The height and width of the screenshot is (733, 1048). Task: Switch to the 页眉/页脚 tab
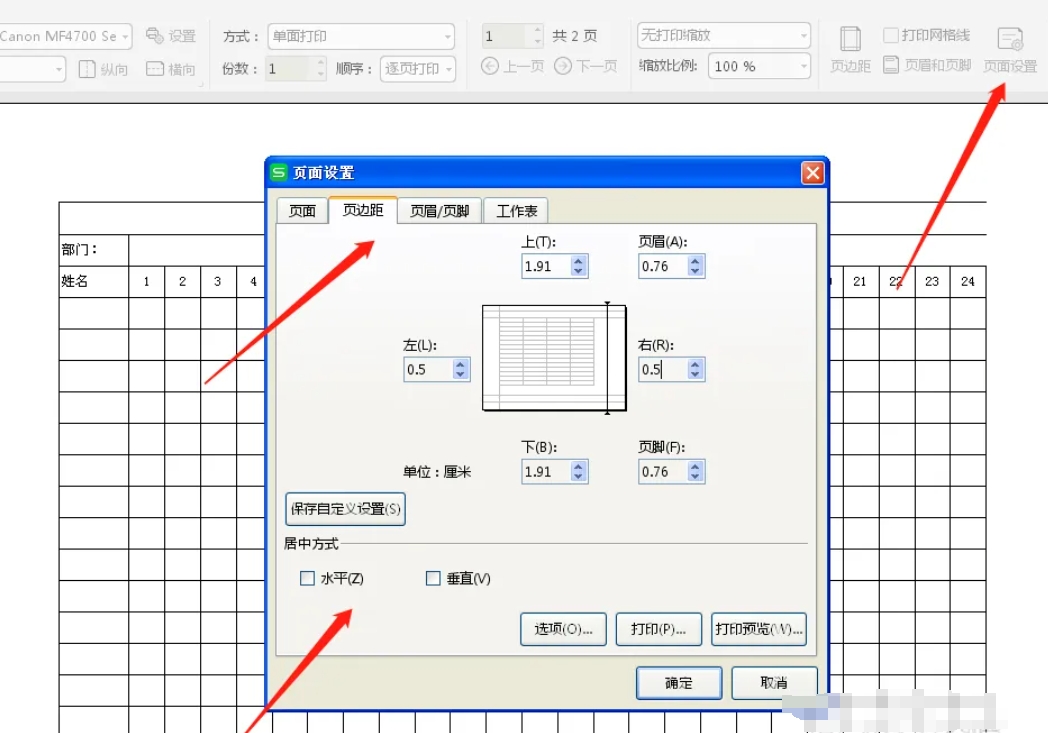[438, 210]
